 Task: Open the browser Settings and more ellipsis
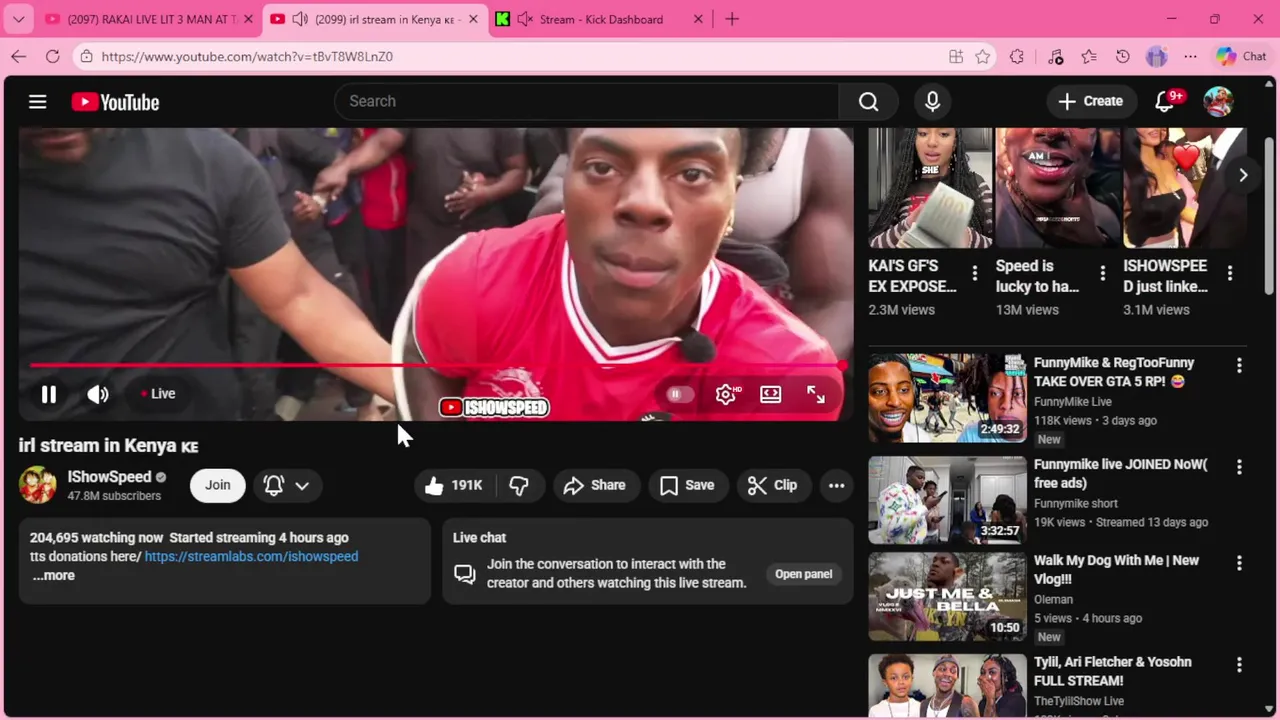coord(1190,56)
